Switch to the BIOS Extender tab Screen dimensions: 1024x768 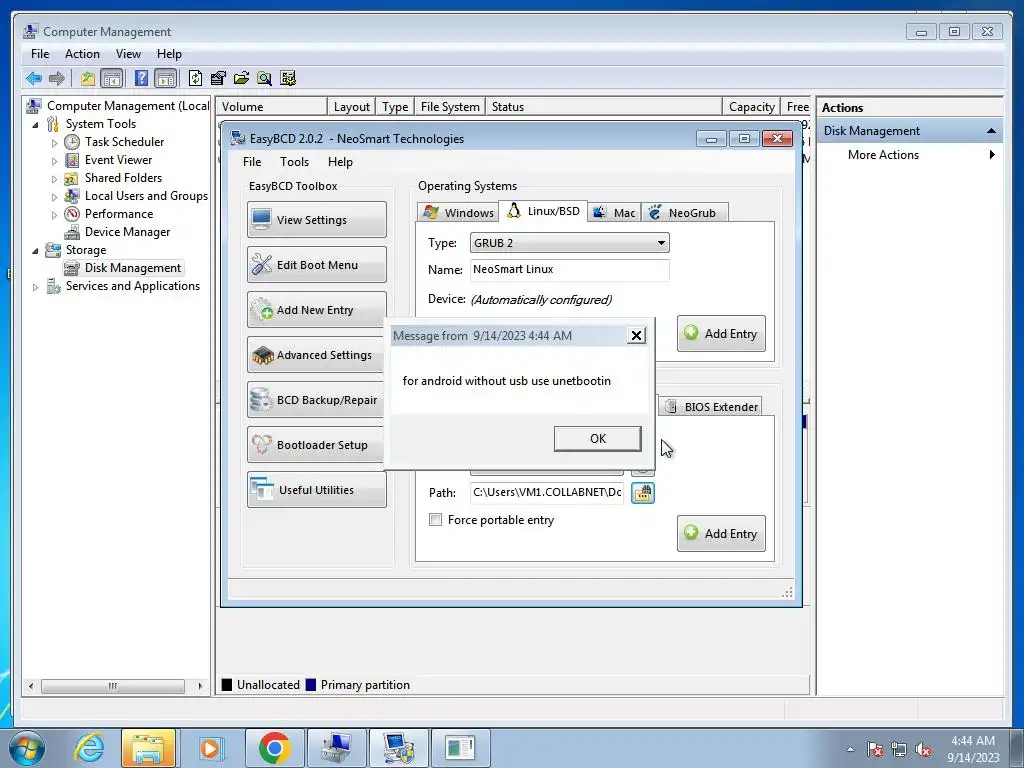[x=711, y=407]
